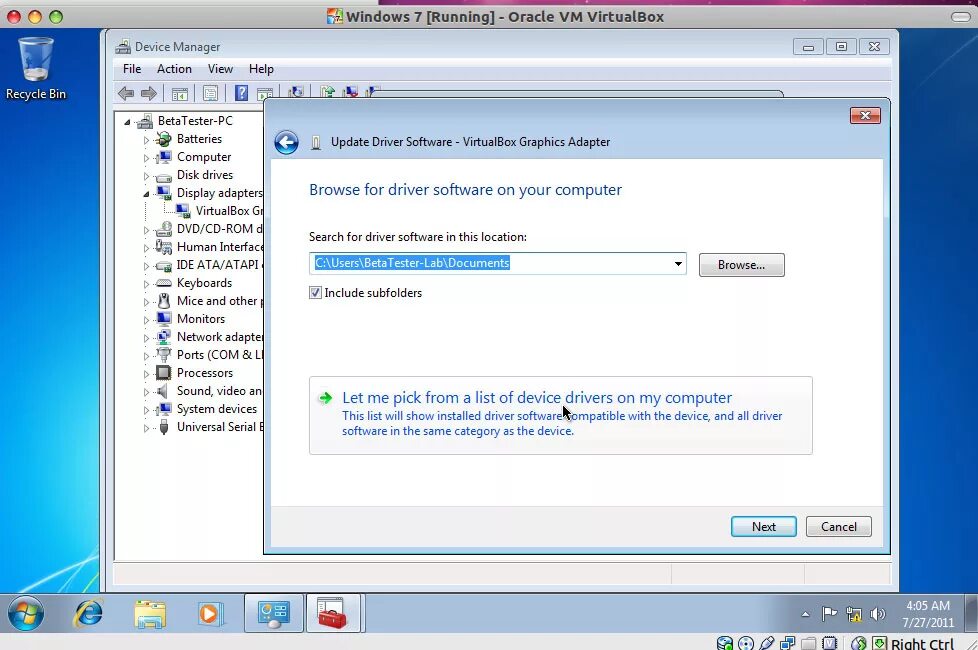The width and height of the screenshot is (978, 650).
Task: Click VirtualBox optical disc indicator
Action: pyautogui.click(x=745, y=643)
